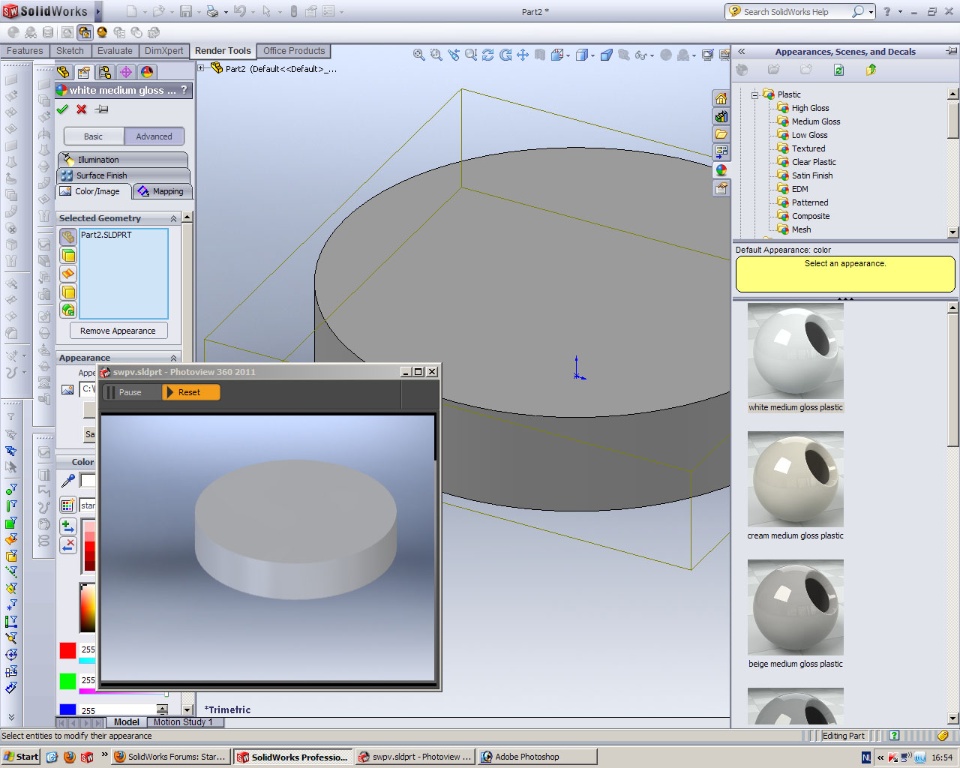Image resolution: width=960 pixels, height=768 pixels.
Task: Click the Save document icon
Action: click(x=186, y=12)
